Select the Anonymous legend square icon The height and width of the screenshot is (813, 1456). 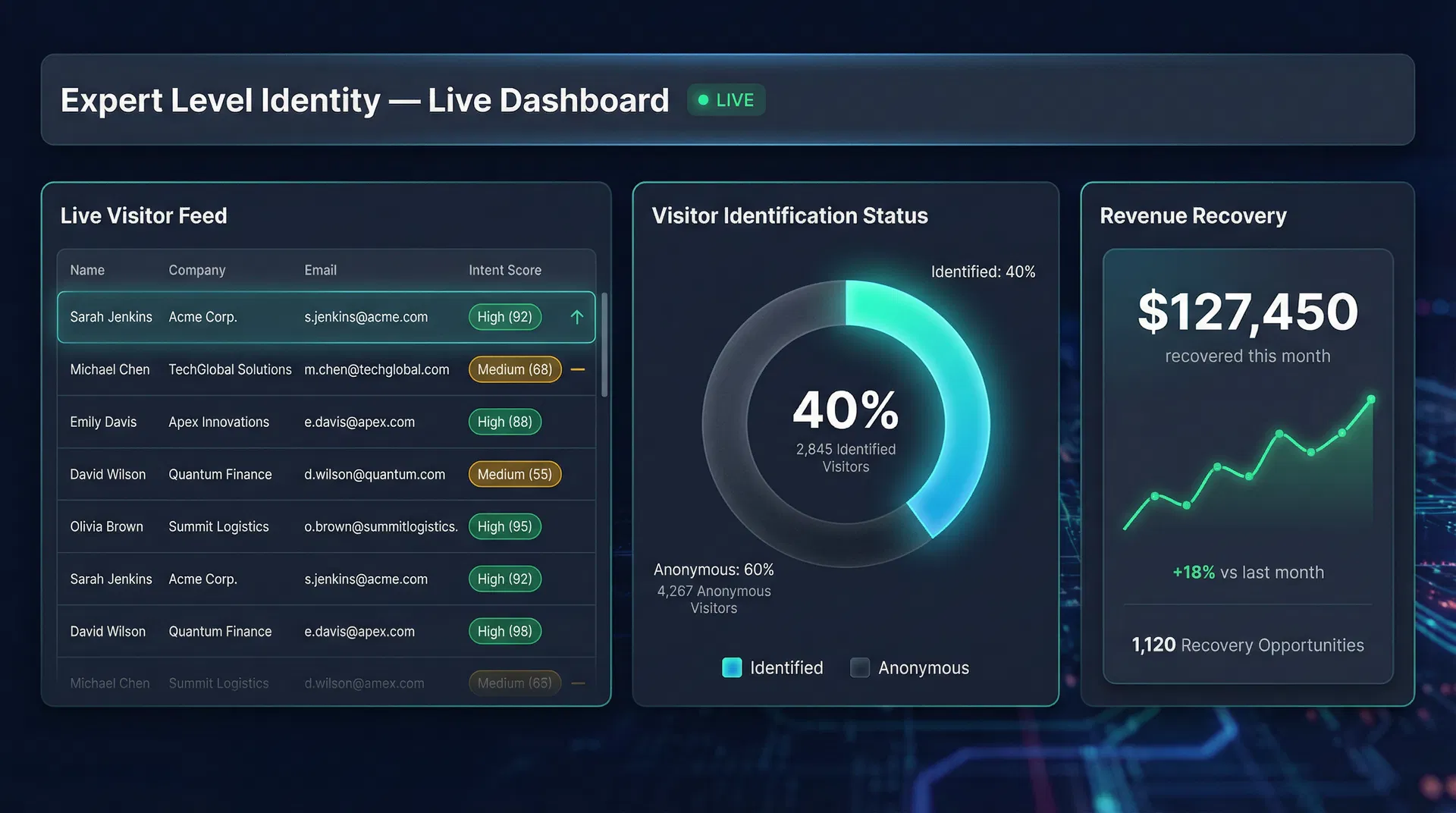coord(860,667)
